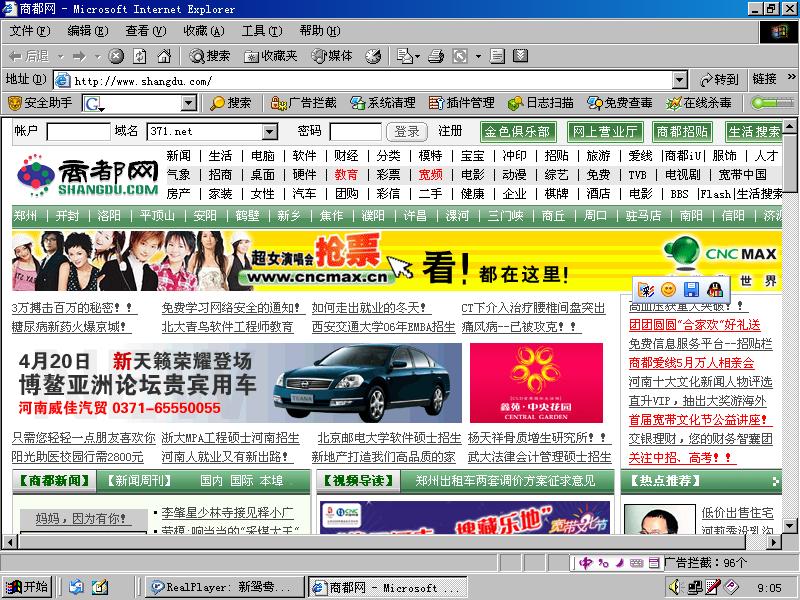This screenshot has height=600, width=800.
Task: Click the Refresh page icon
Action: pyautogui.click(x=140, y=56)
